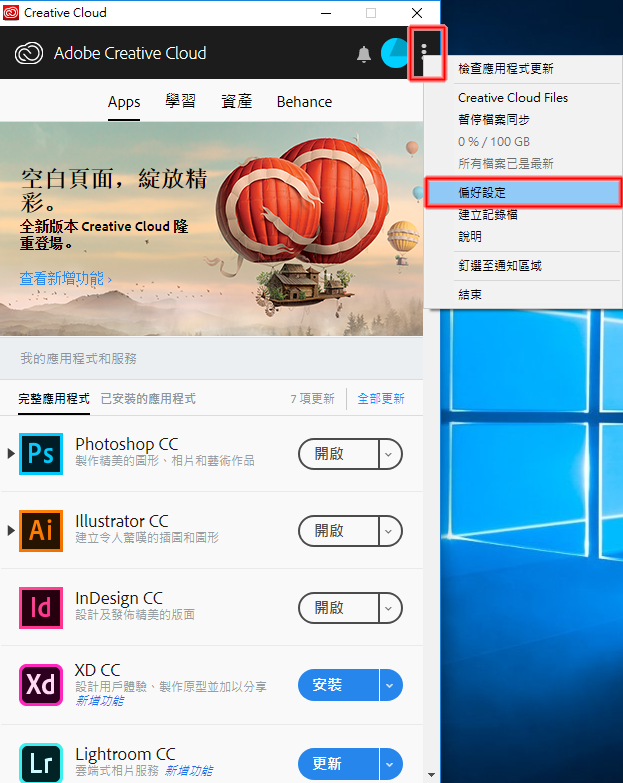This screenshot has width=623, height=783.
Task: Open dropdown arrow next to Photoshop 開啟
Action: [x=390, y=454]
